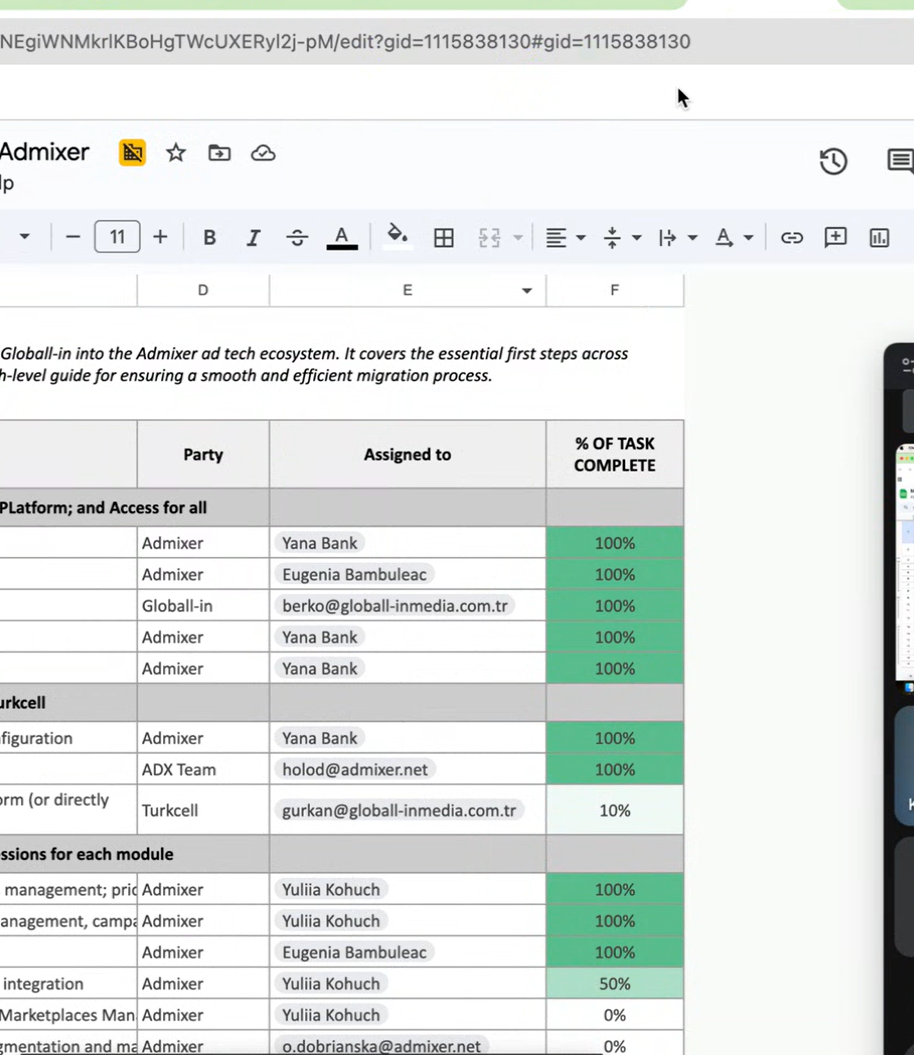
Task: Check the cloud document status icon
Action: pyautogui.click(x=263, y=153)
